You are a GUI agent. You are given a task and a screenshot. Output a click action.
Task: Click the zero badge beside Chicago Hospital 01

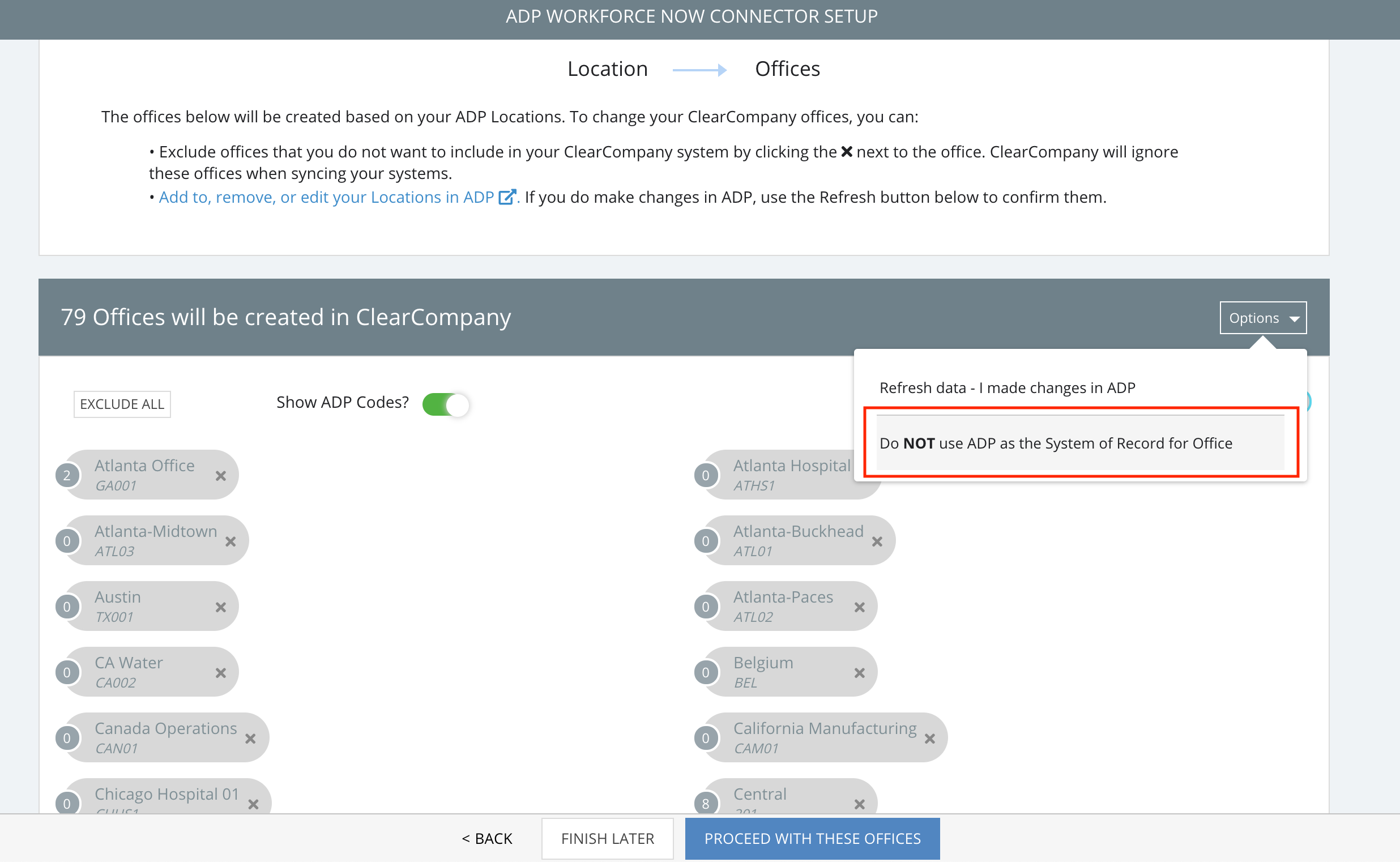click(x=67, y=803)
